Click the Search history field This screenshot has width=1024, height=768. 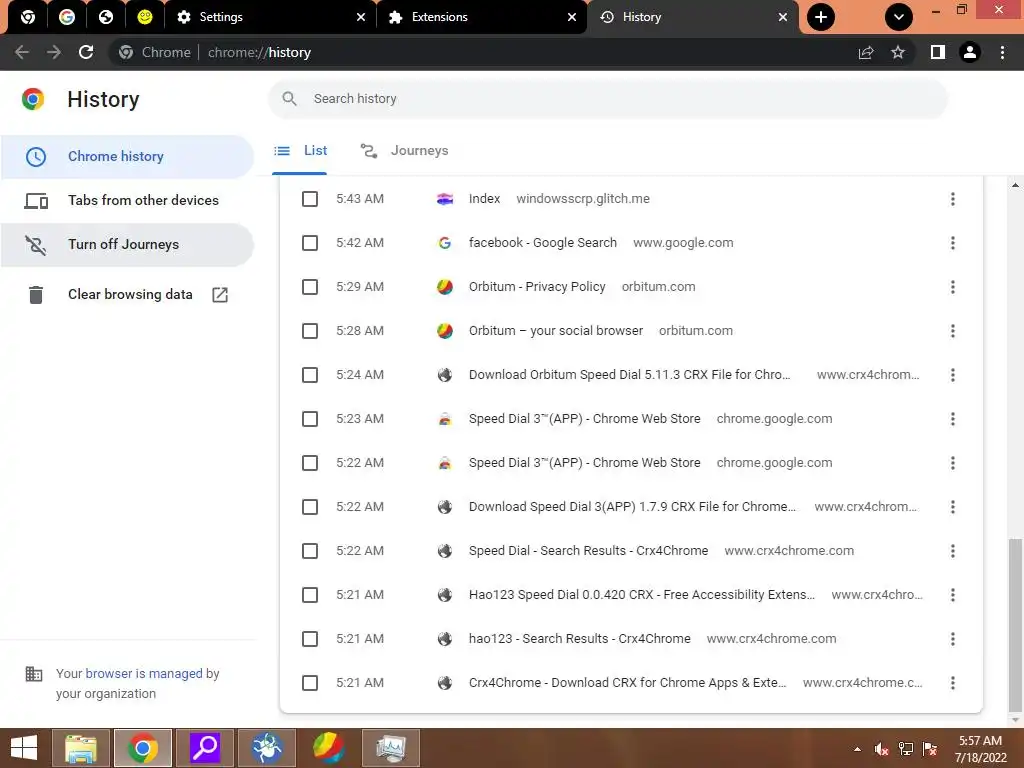coord(607,99)
